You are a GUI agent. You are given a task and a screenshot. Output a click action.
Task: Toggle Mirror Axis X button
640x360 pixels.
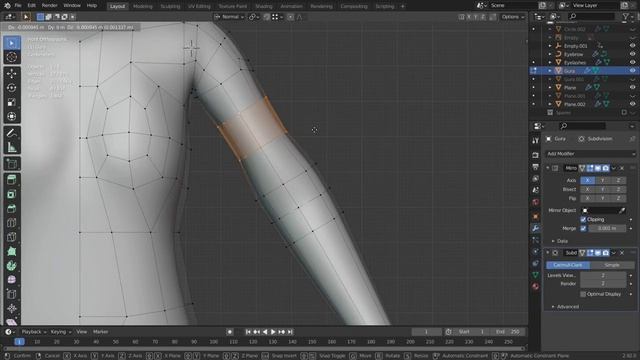pyautogui.click(x=587, y=180)
